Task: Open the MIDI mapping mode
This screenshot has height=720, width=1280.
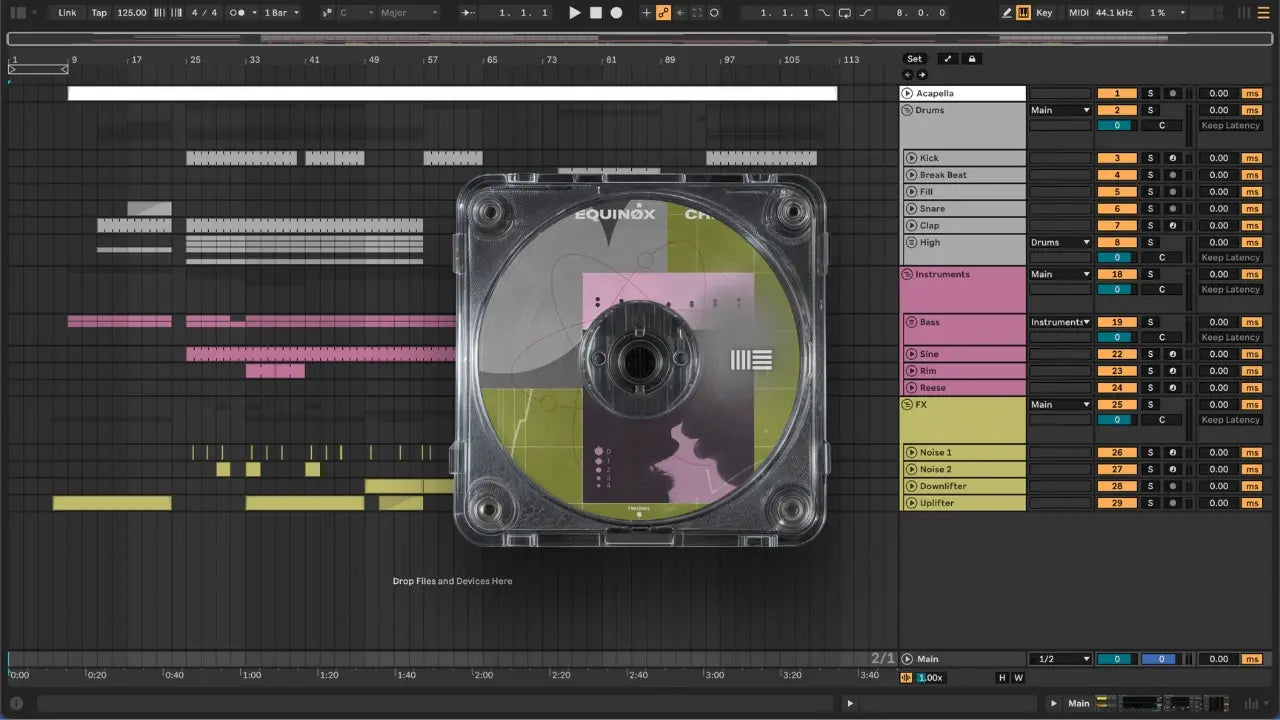Action: tap(1078, 13)
